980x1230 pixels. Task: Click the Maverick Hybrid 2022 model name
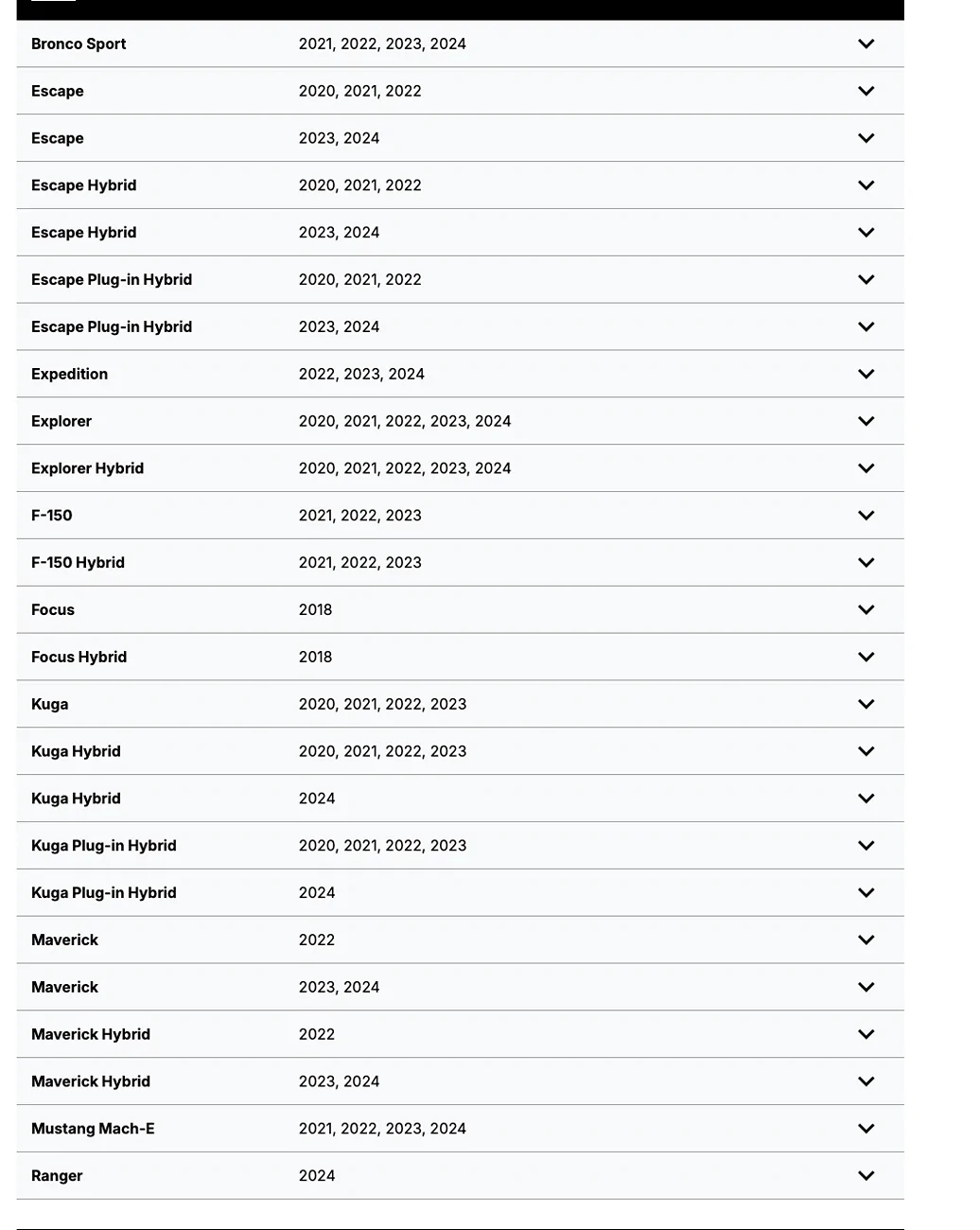[91, 1034]
